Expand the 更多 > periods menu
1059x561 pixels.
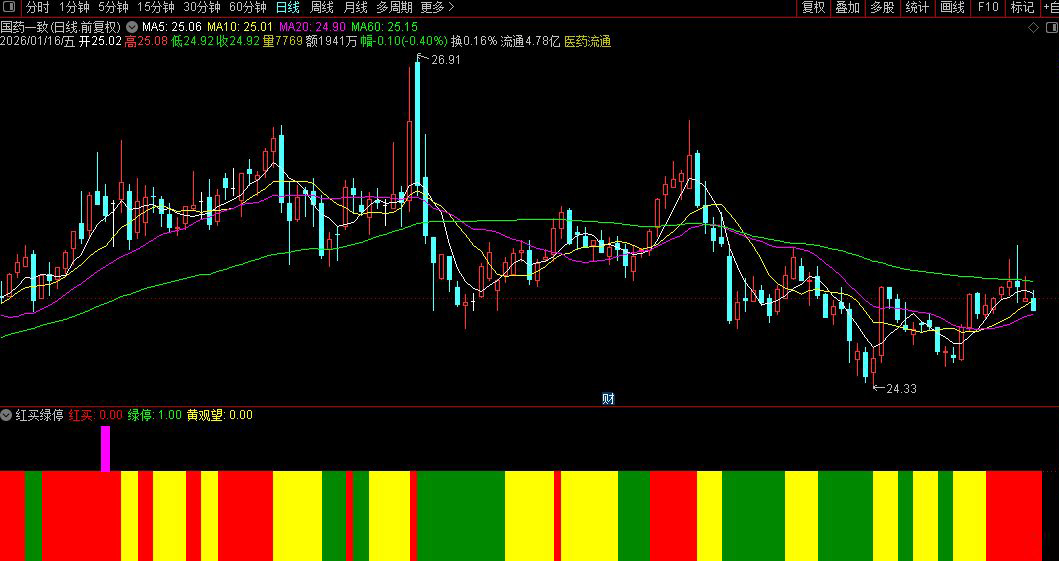click(x=438, y=8)
